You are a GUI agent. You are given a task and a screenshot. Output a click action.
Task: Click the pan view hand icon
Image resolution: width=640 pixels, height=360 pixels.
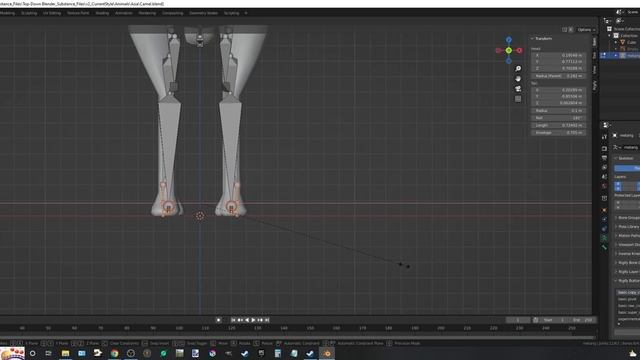click(x=518, y=78)
